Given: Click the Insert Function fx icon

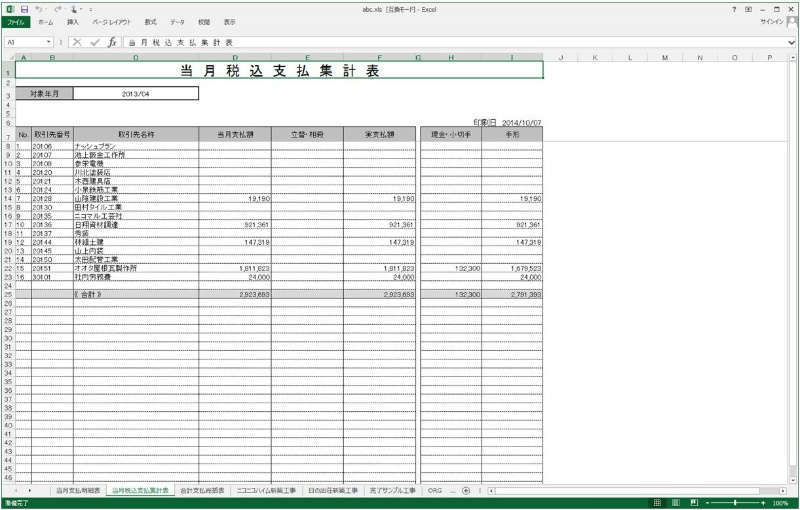Looking at the screenshot, I should click(112, 43).
